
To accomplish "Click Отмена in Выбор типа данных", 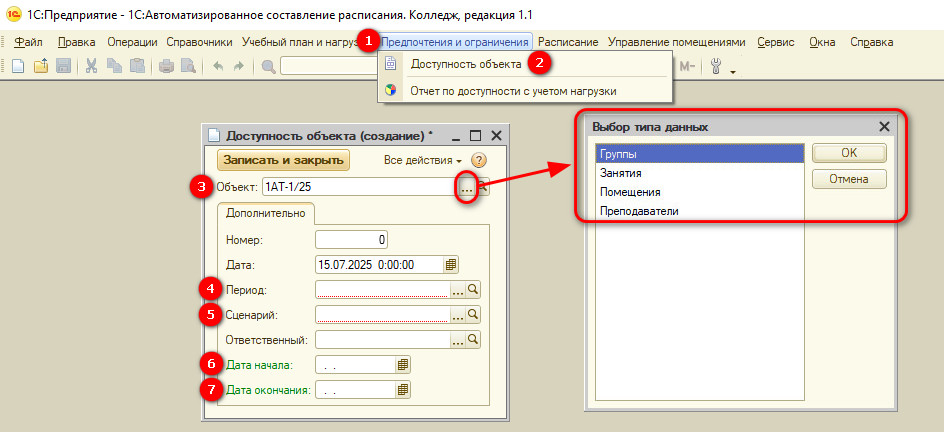I will tap(849, 179).
